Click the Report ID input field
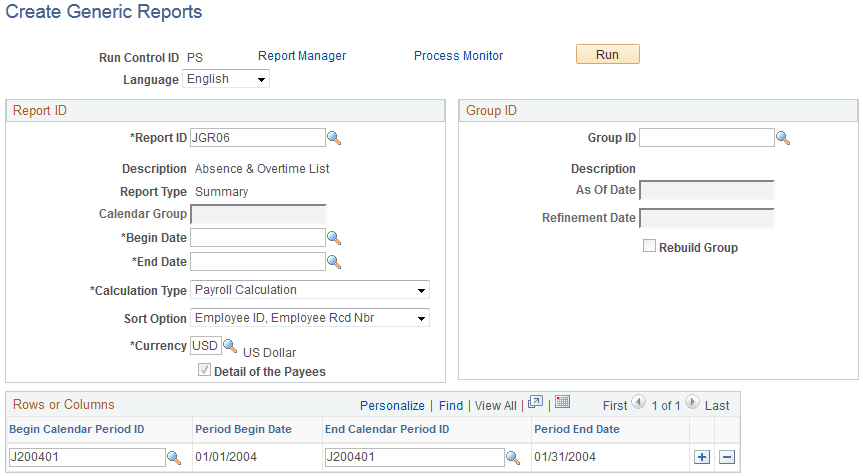 click(257, 138)
